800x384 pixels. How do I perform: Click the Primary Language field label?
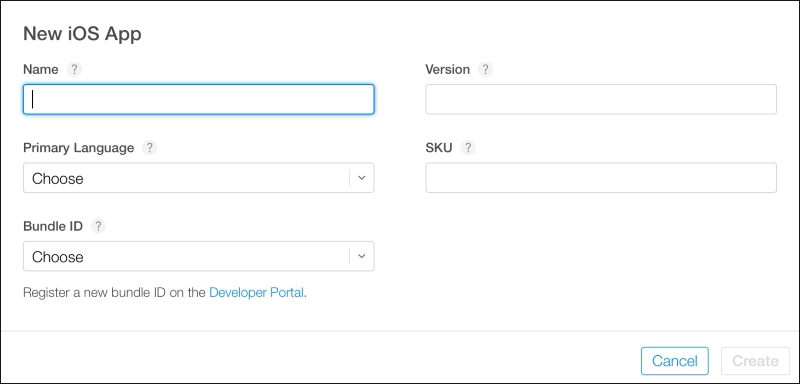[79, 148]
